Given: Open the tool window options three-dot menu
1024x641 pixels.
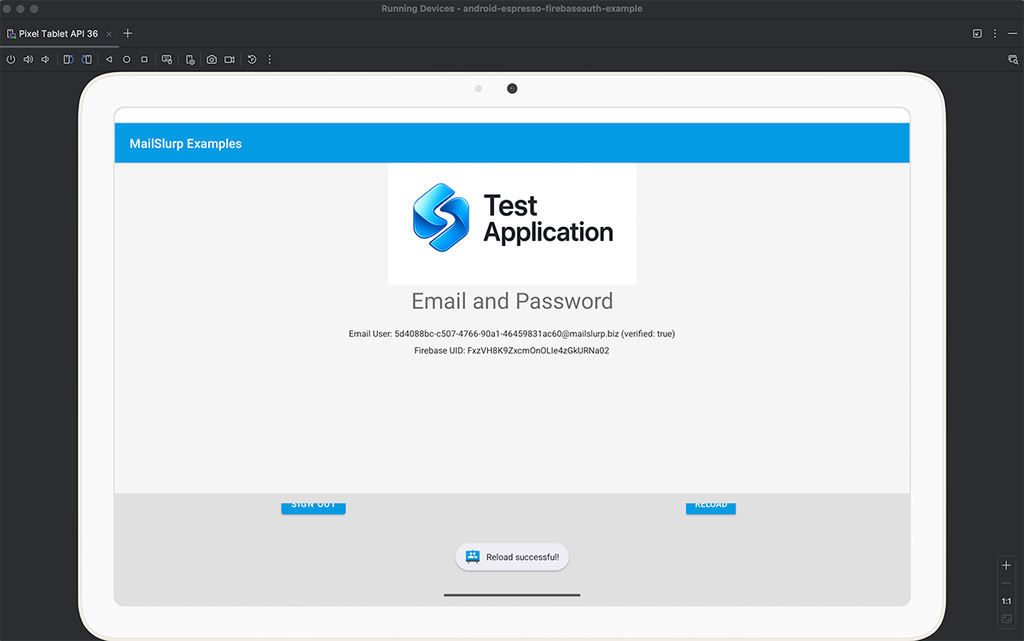Looking at the screenshot, I should [x=995, y=33].
